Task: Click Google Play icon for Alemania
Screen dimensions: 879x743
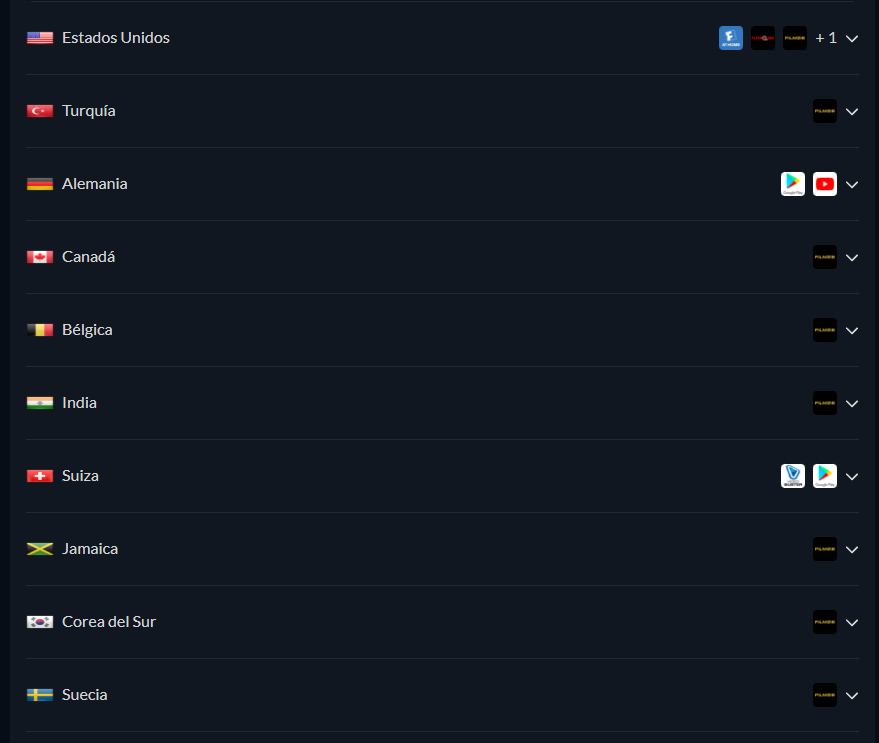Action: (x=793, y=184)
